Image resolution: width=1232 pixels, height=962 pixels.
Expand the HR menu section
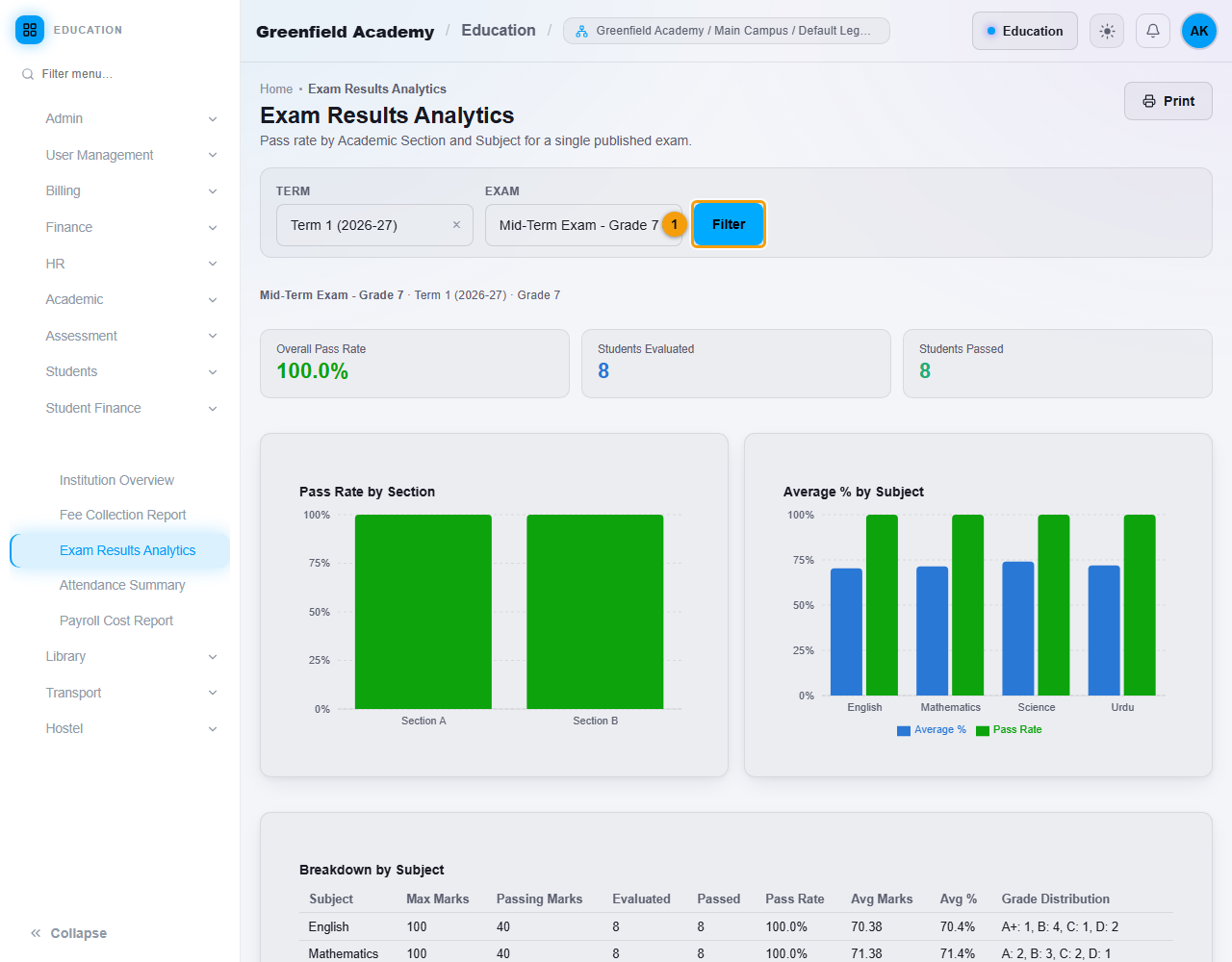pyautogui.click(x=131, y=264)
